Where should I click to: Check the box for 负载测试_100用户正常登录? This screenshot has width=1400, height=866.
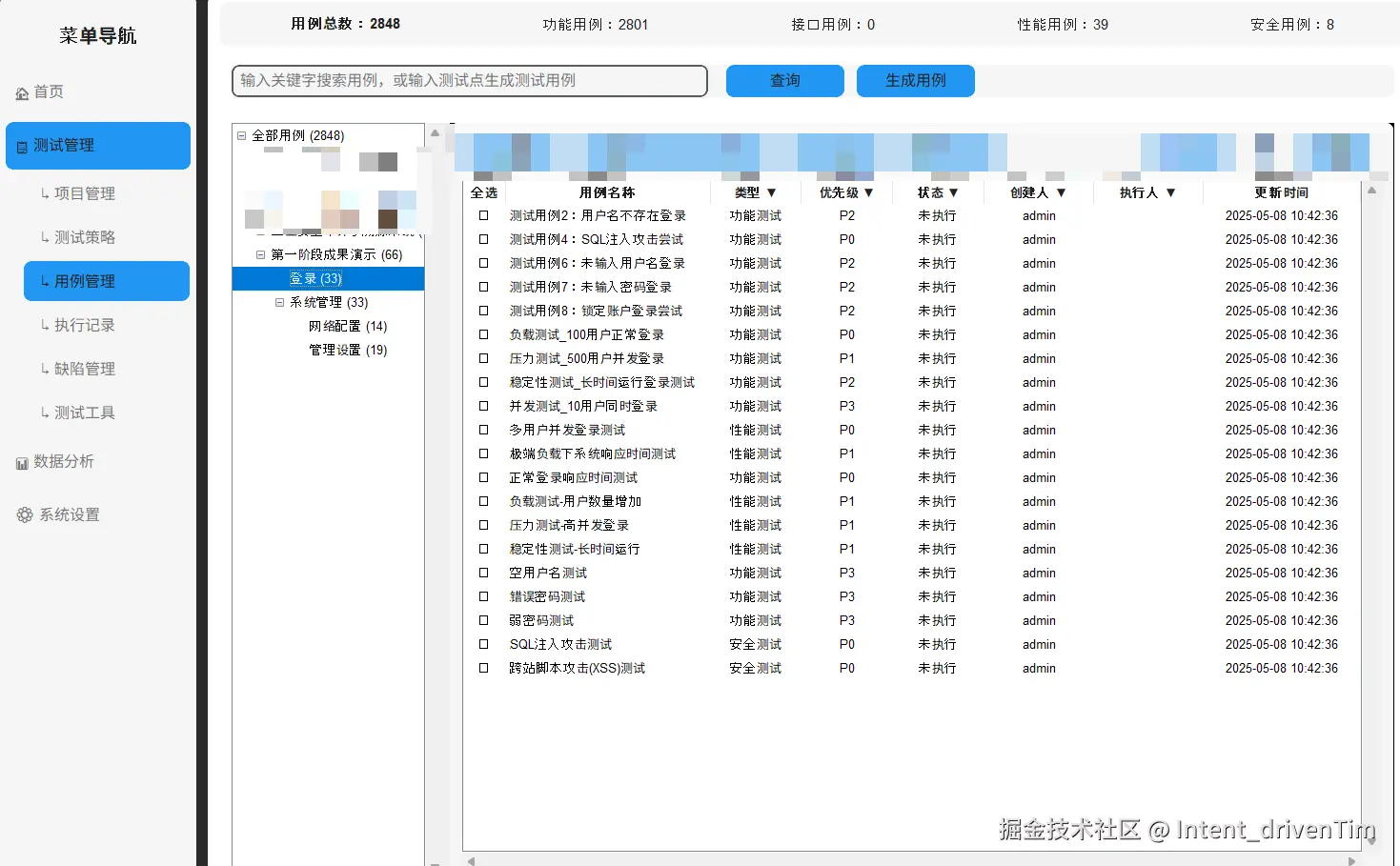[483, 334]
